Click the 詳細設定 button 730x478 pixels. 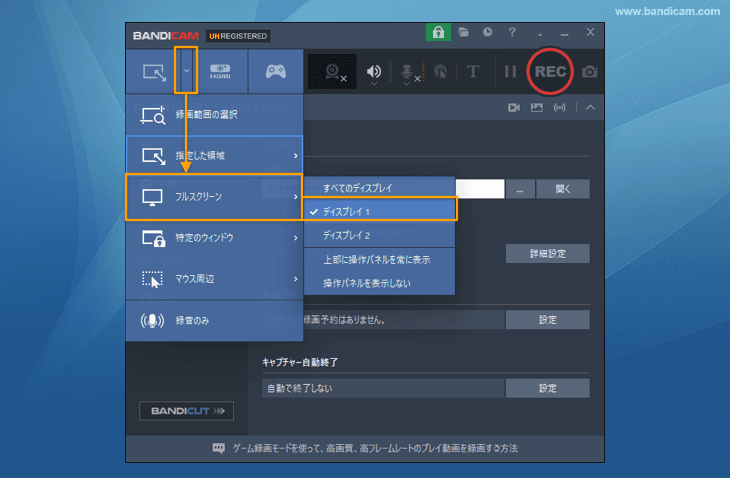pyautogui.click(x=548, y=254)
